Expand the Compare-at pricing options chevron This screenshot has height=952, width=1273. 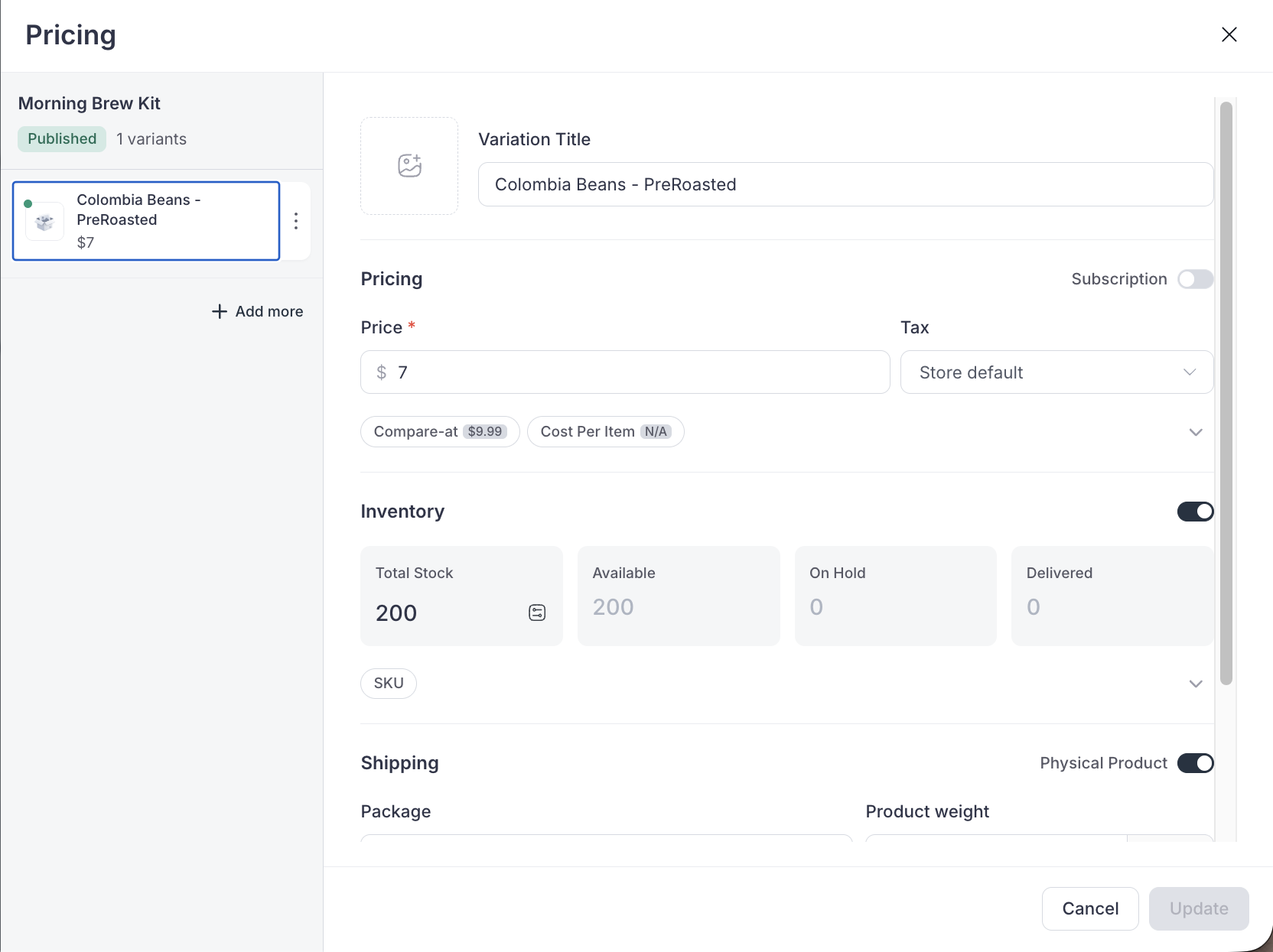[x=1196, y=432]
